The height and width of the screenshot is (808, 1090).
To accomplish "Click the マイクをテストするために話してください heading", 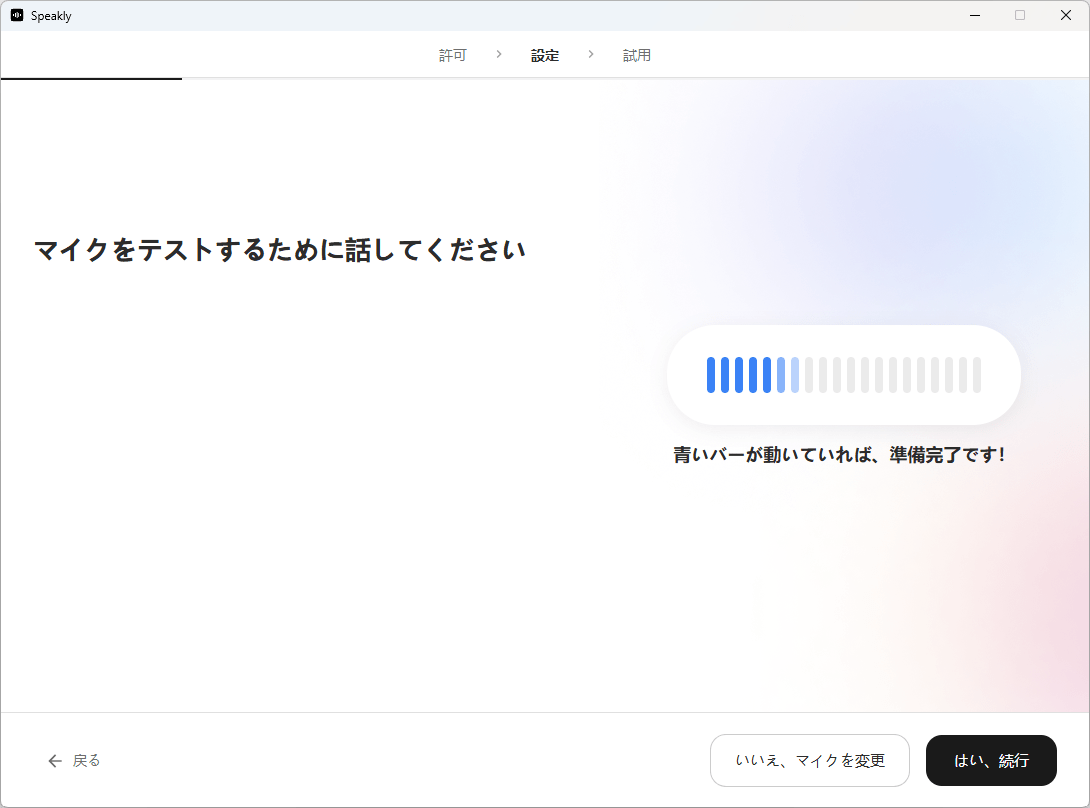I will tap(280, 250).
